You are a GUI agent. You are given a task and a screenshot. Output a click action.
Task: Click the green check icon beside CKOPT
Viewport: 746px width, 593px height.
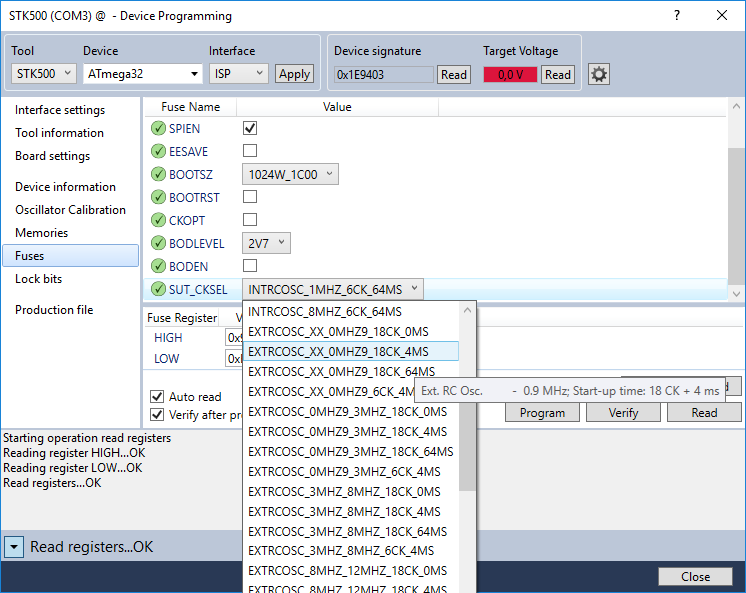pos(158,220)
